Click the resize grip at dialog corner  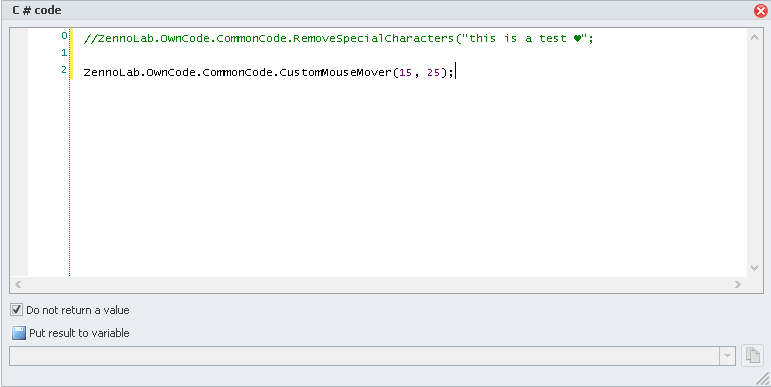763,379
